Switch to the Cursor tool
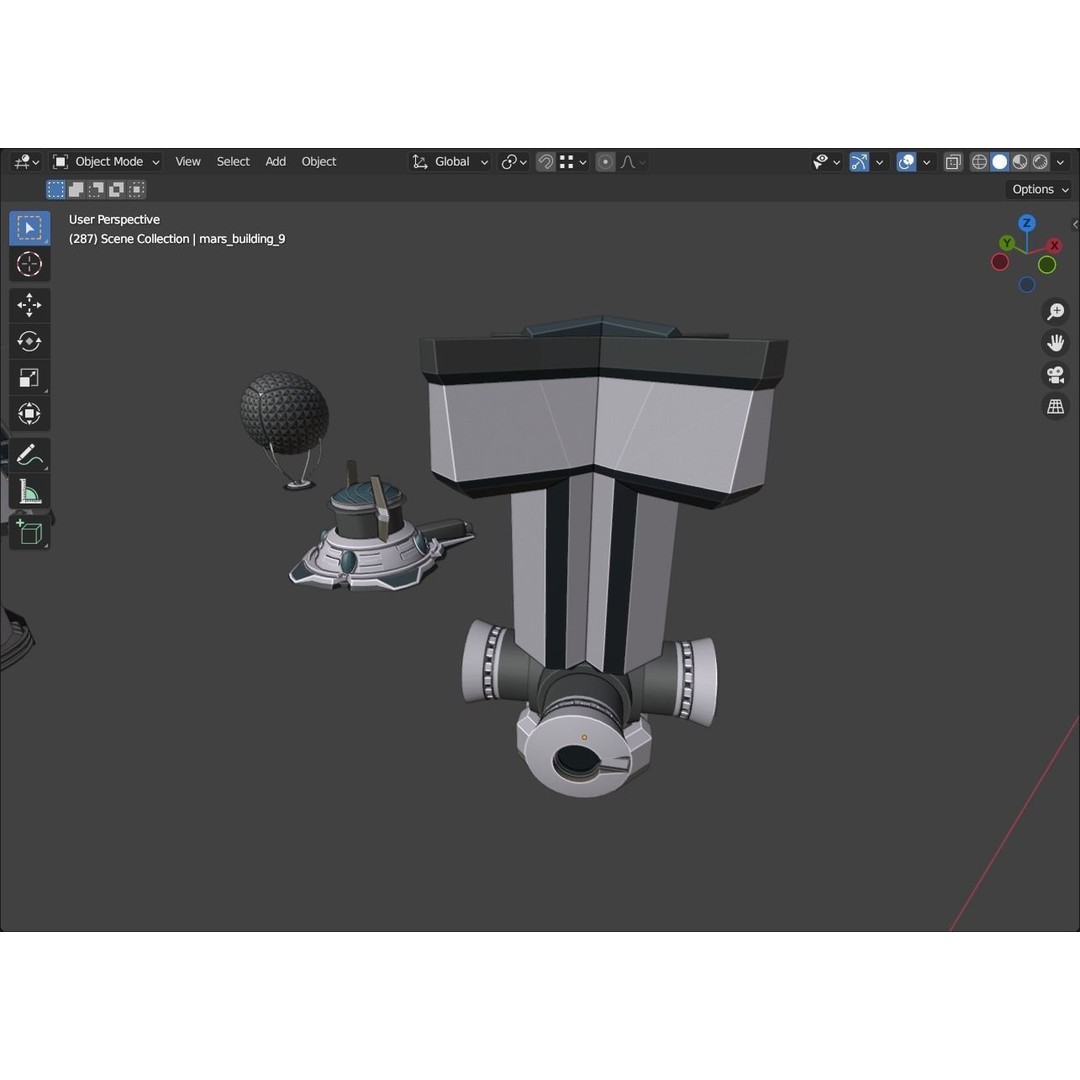The image size is (1080, 1080). [29, 264]
